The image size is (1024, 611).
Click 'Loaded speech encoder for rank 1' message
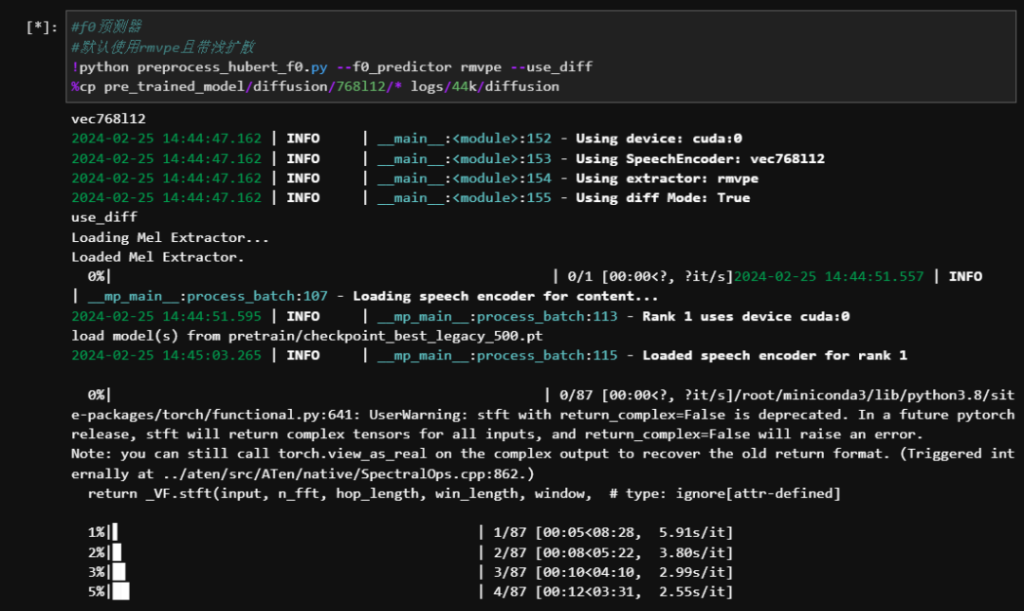pos(774,355)
